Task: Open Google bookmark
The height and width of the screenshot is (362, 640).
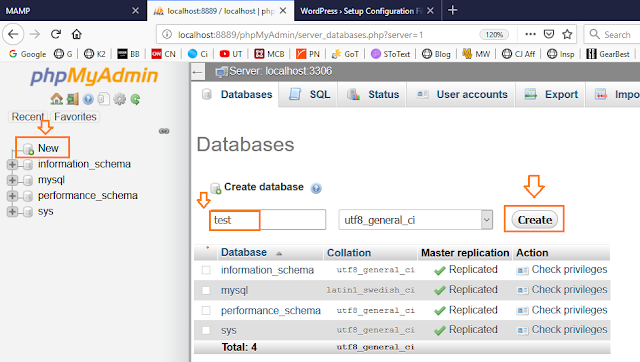Action: 27,54
